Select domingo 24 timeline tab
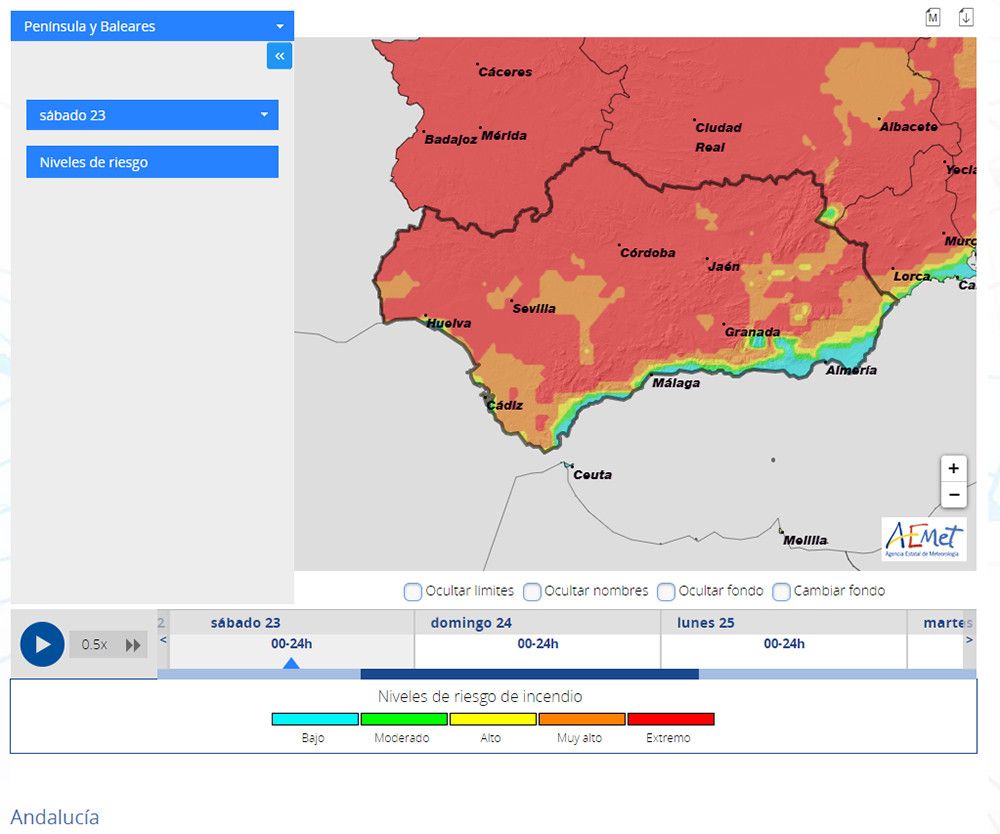Image resolution: width=1000 pixels, height=834 pixels. [x=471, y=623]
